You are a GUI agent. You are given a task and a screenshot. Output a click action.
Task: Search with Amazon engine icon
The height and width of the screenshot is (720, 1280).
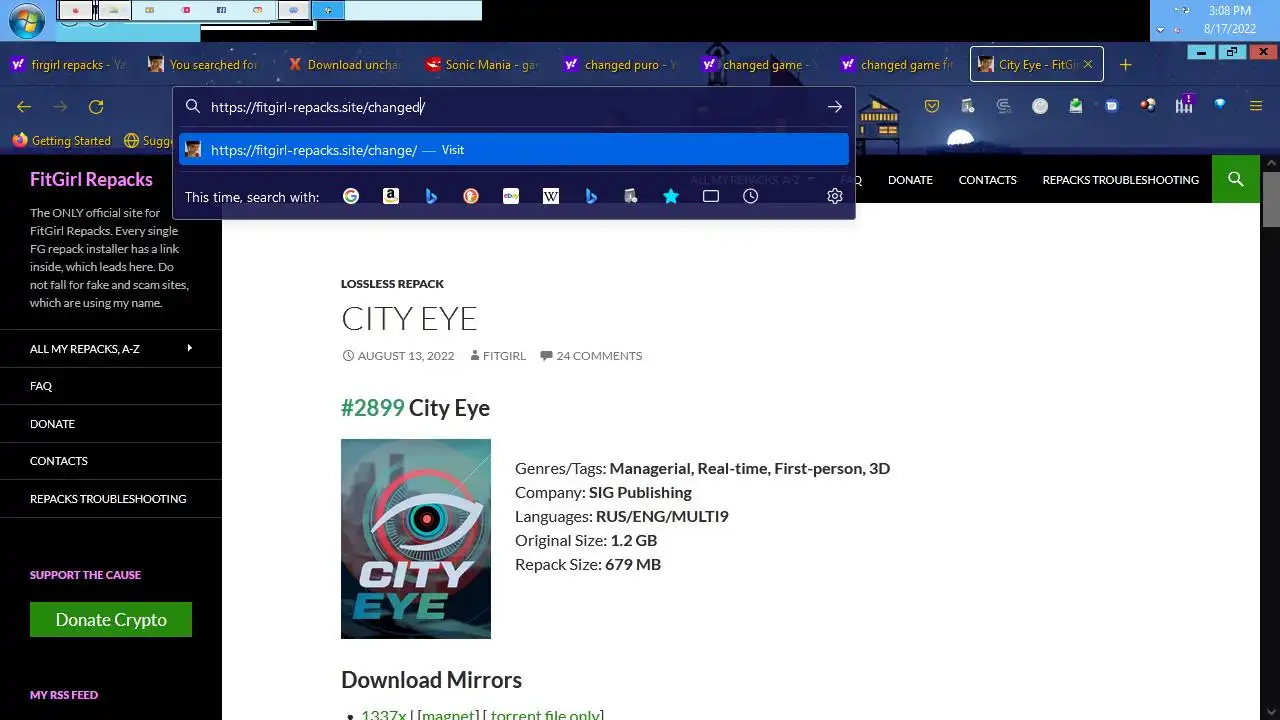pyautogui.click(x=391, y=196)
